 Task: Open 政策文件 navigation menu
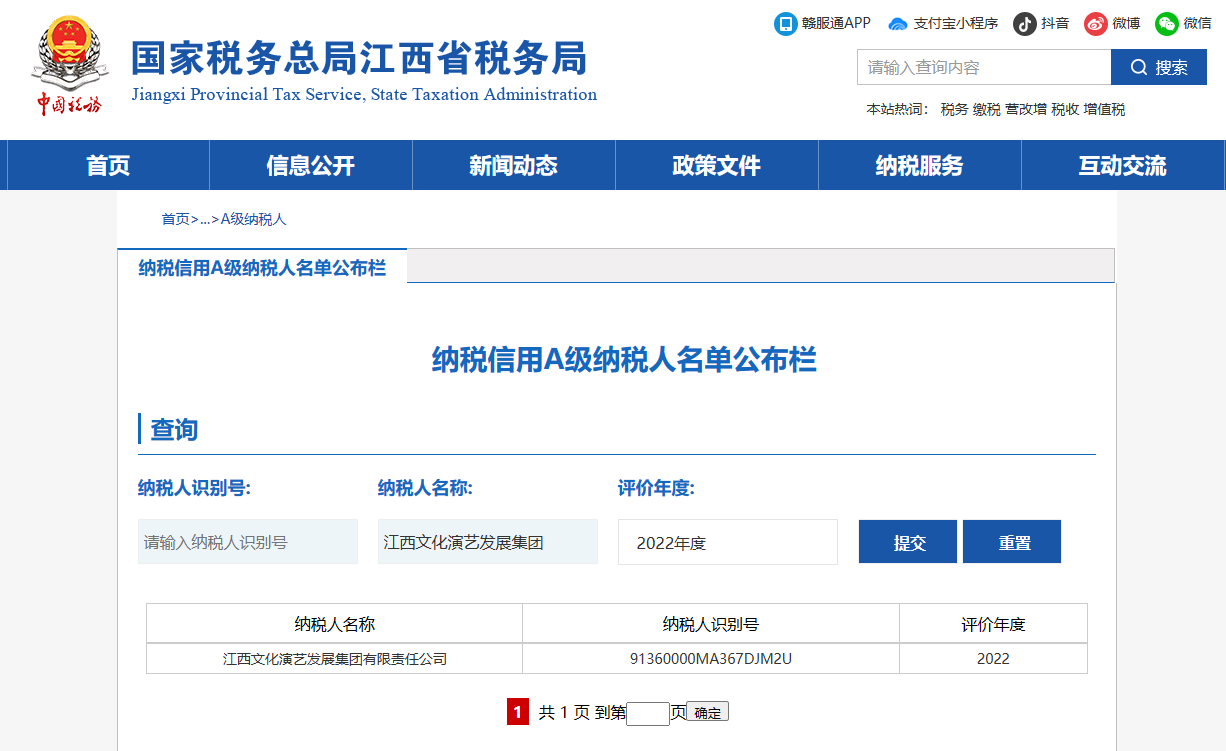click(x=717, y=165)
